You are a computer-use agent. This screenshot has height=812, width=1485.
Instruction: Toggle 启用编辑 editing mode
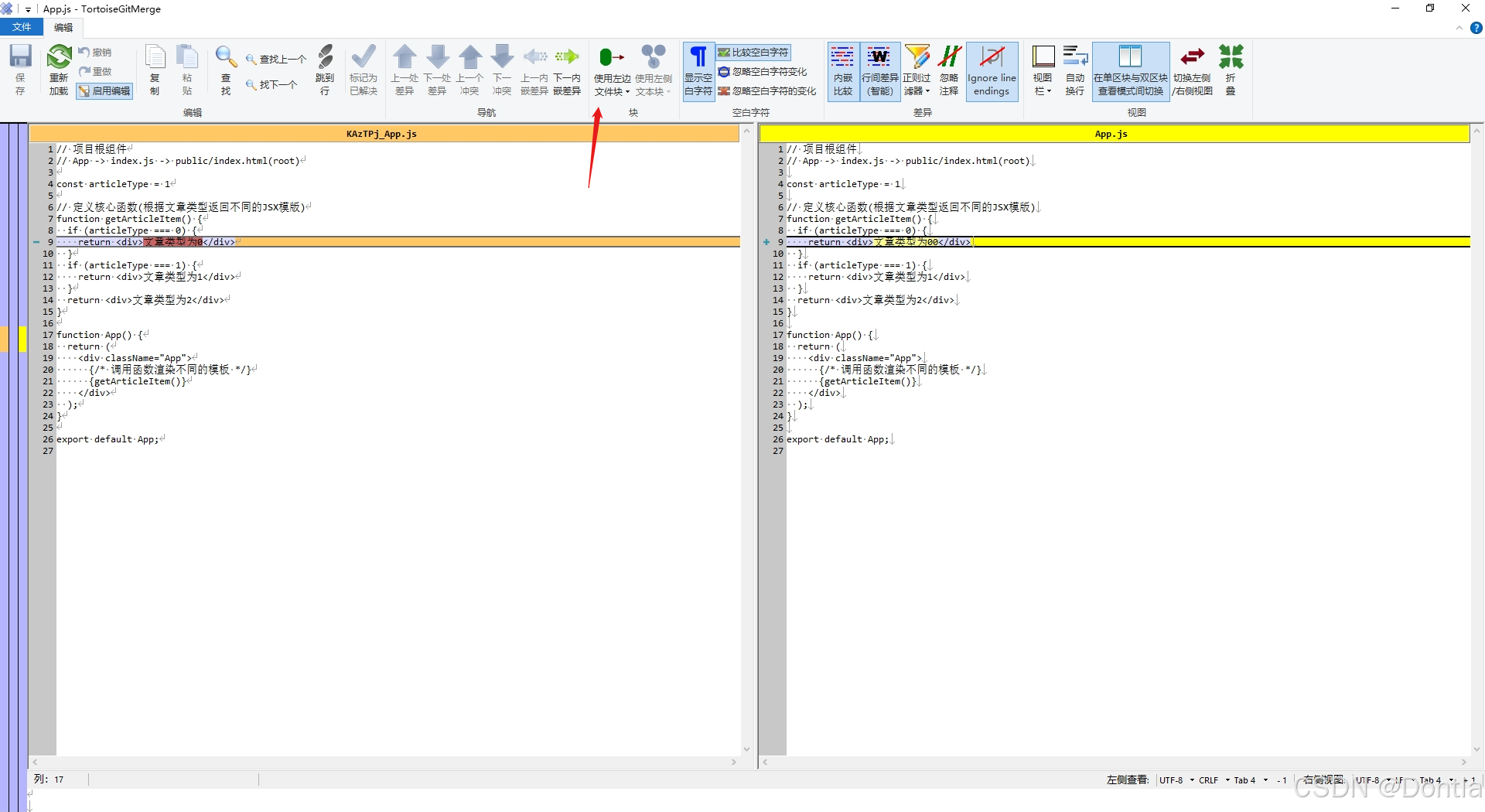[x=104, y=90]
